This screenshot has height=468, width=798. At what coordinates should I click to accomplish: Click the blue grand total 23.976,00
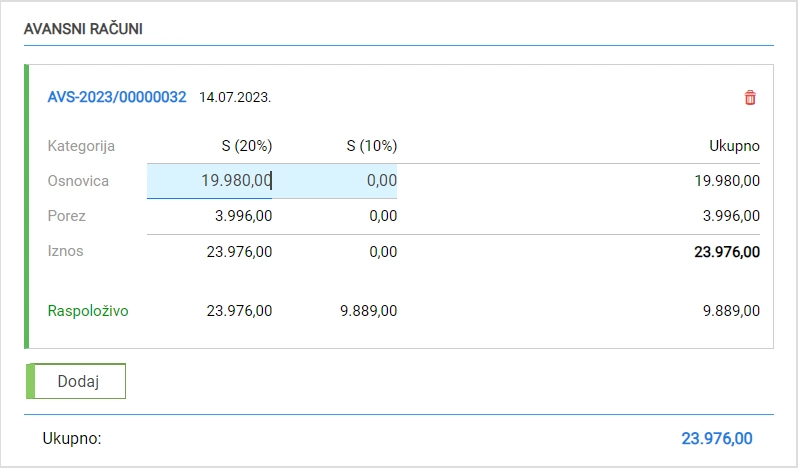coord(717,438)
